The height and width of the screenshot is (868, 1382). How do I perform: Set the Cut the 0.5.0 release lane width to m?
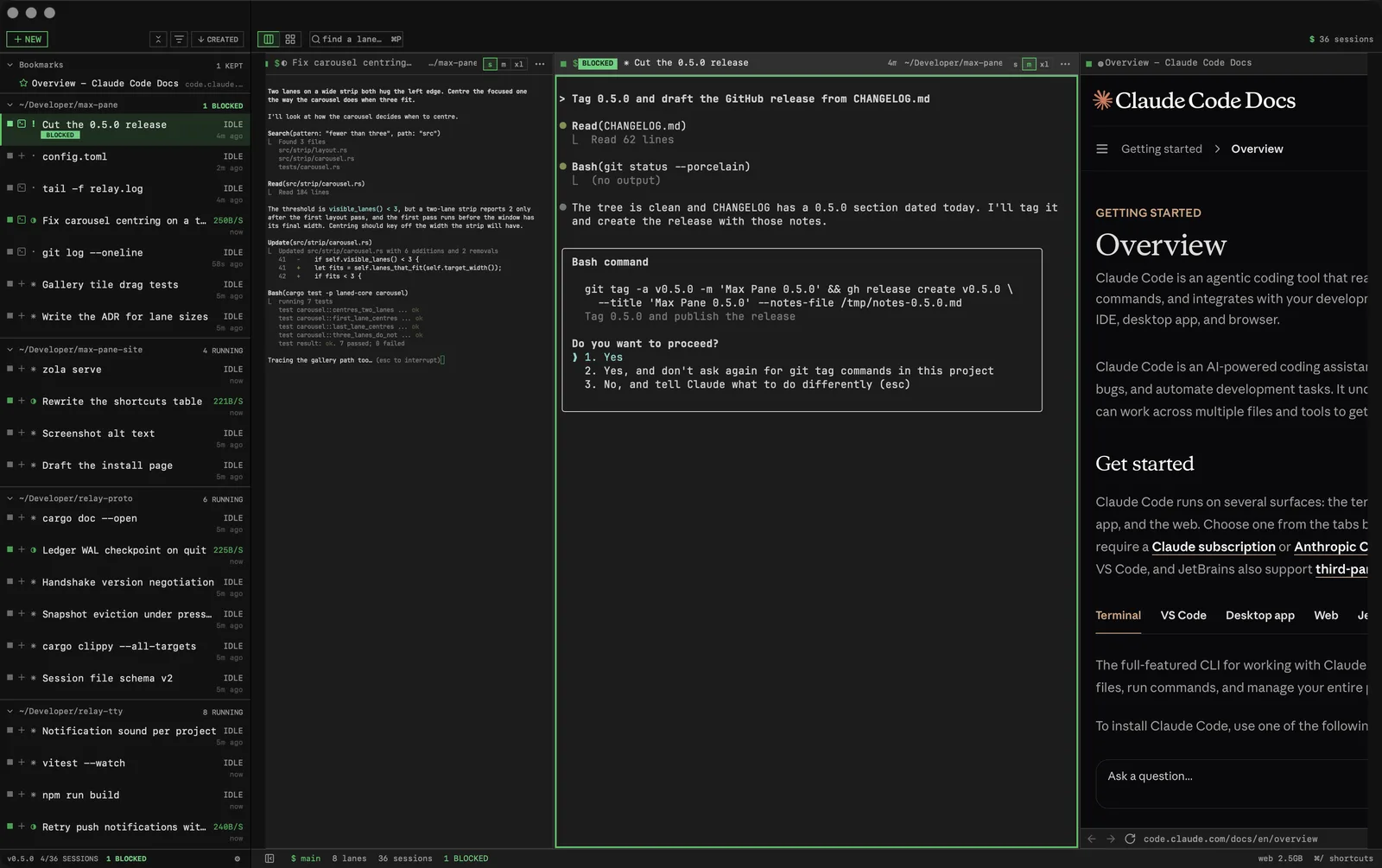coord(1029,64)
